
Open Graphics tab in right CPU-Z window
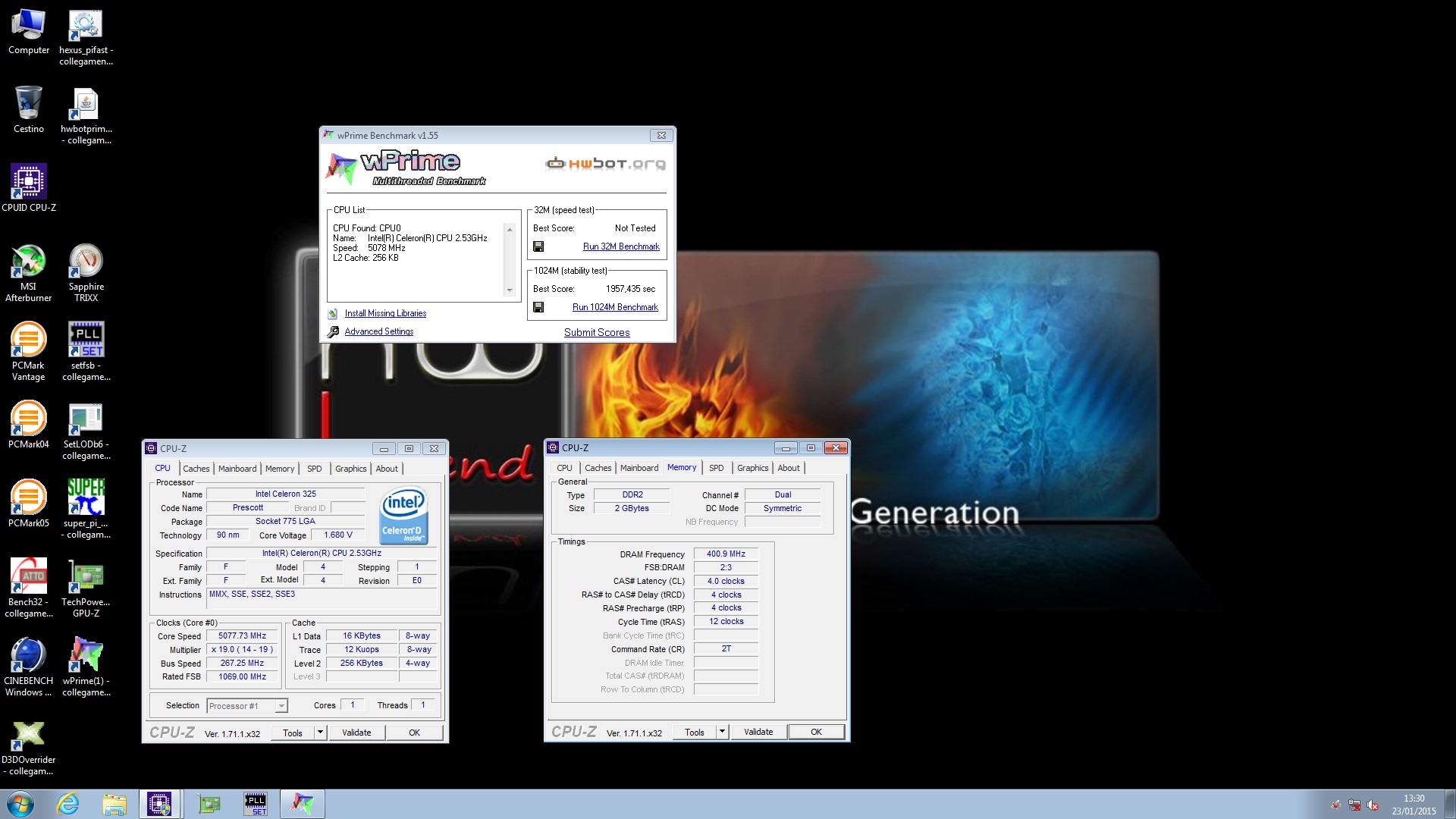click(753, 468)
